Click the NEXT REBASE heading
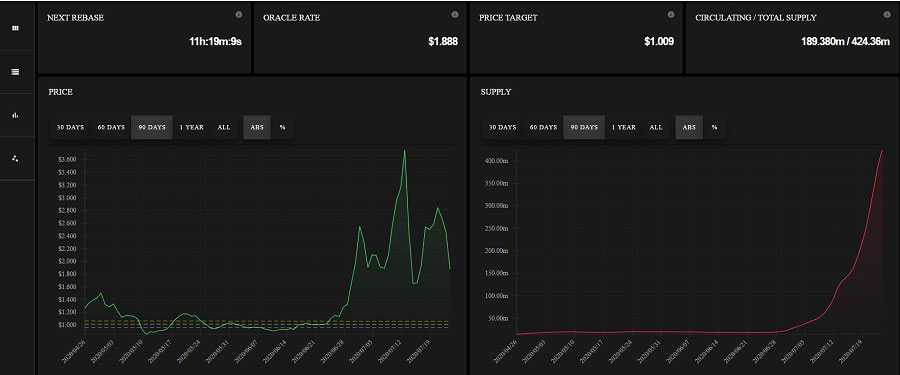Screen dimensions: 900x375 point(75,18)
